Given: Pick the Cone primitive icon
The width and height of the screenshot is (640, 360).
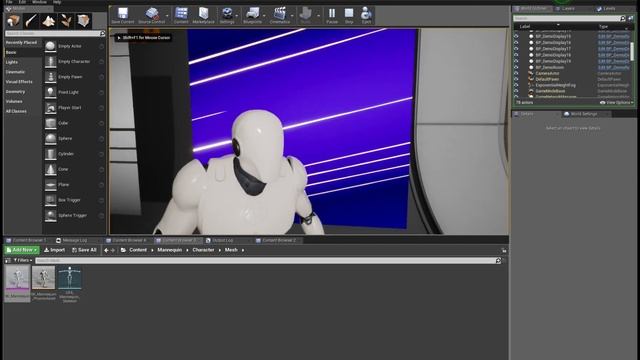Looking at the screenshot, I should pos(51,169).
